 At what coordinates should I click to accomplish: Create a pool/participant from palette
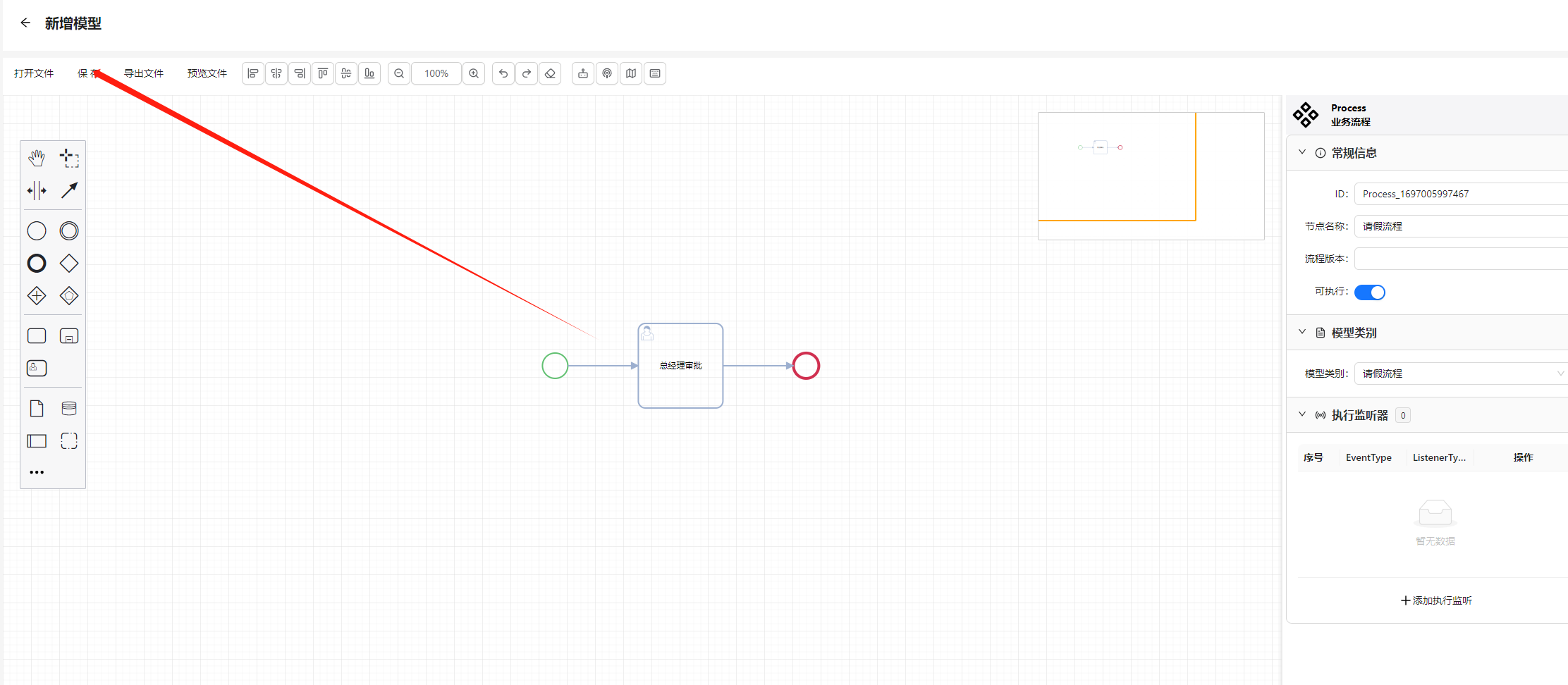(37, 441)
